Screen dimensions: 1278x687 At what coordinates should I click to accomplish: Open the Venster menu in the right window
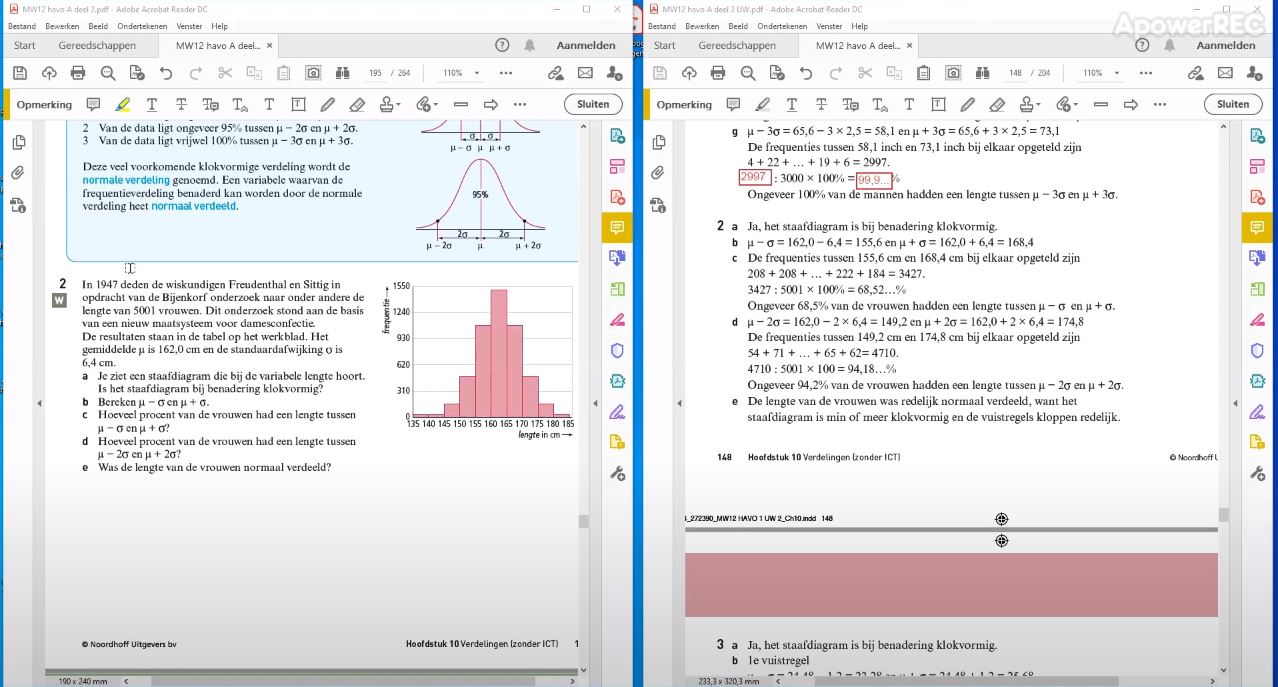tap(829, 26)
